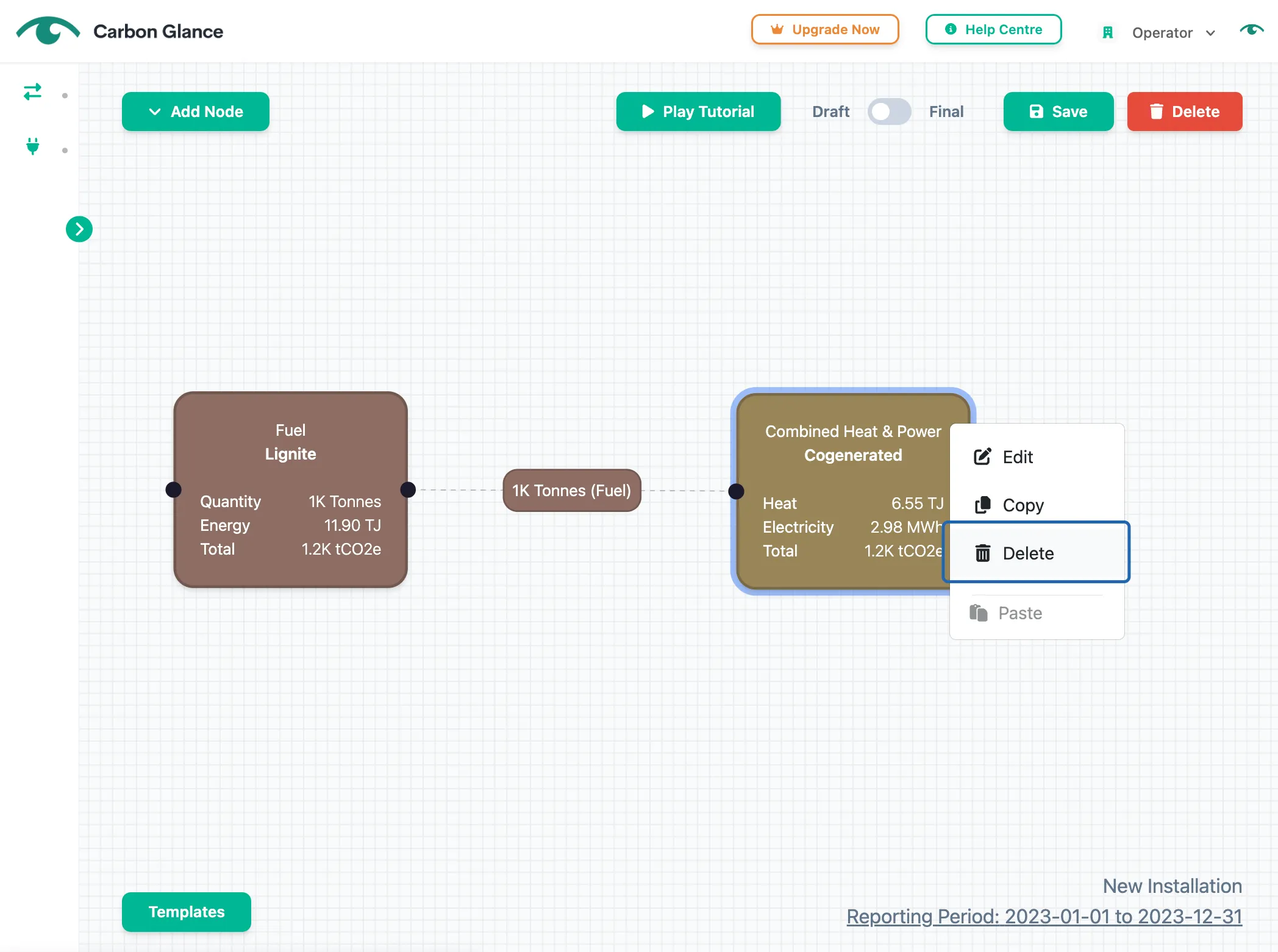1278x952 pixels.
Task: Choose Delete in the context menu
Action: coord(1037,552)
